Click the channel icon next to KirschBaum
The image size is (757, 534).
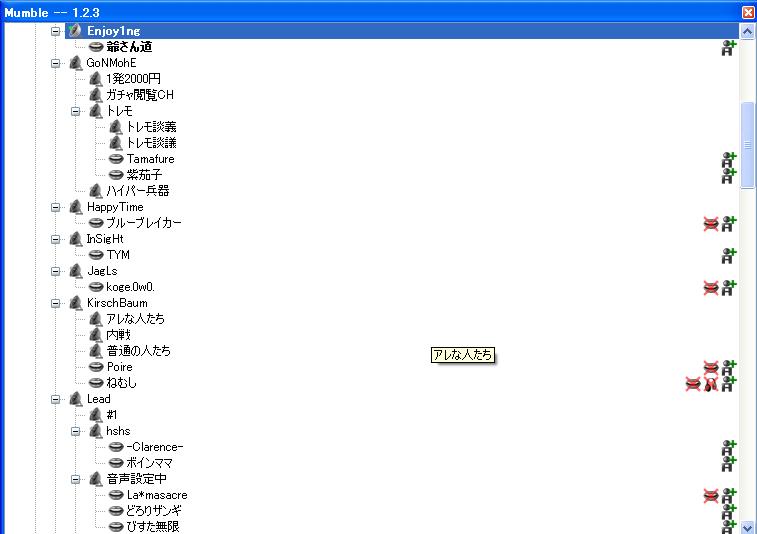coord(75,303)
